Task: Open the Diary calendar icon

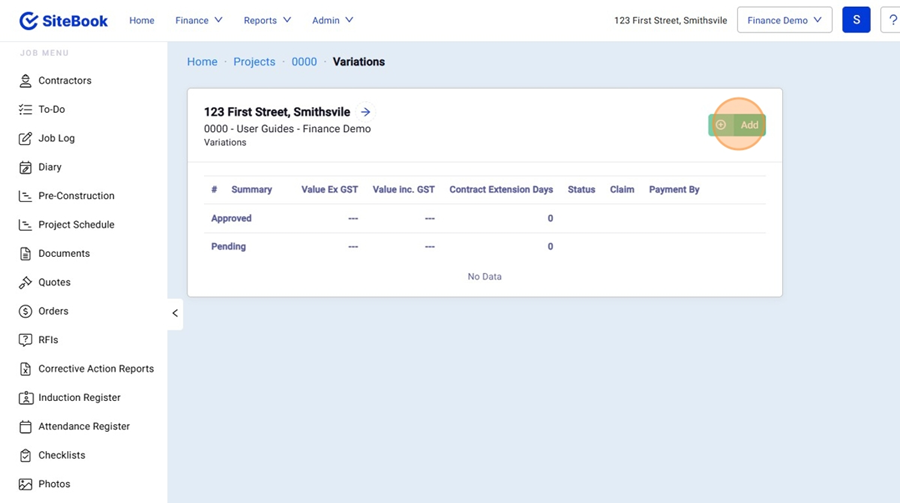Action: (x=26, y=168)
